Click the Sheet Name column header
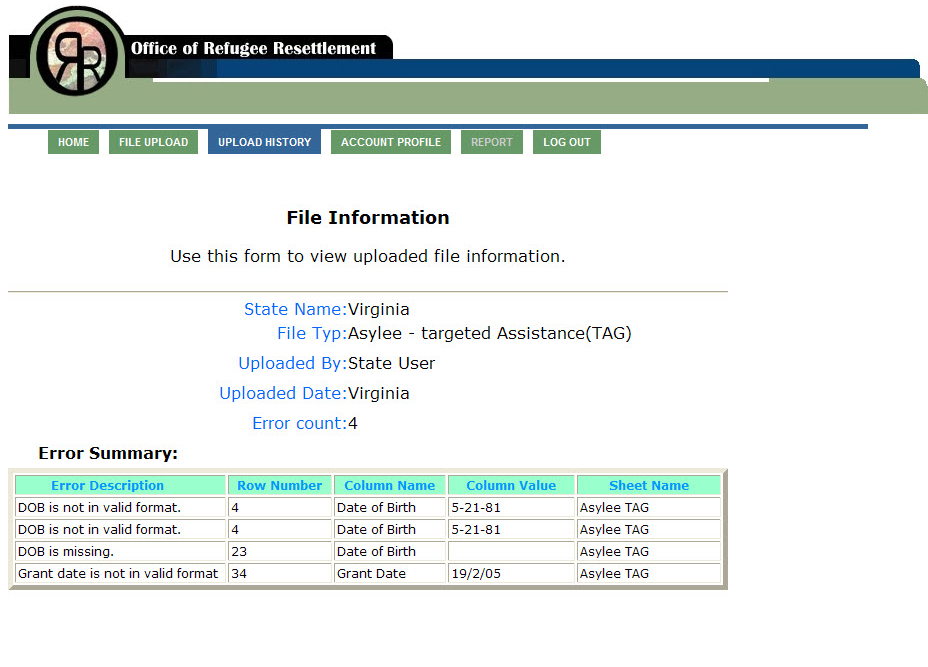 tap(649, 485)
